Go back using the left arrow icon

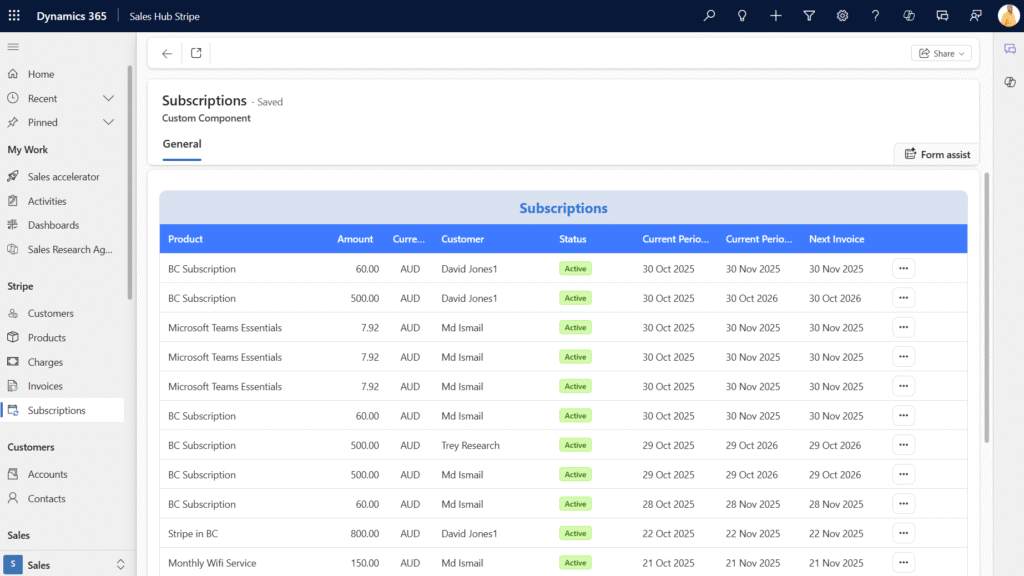coord(167,54)
